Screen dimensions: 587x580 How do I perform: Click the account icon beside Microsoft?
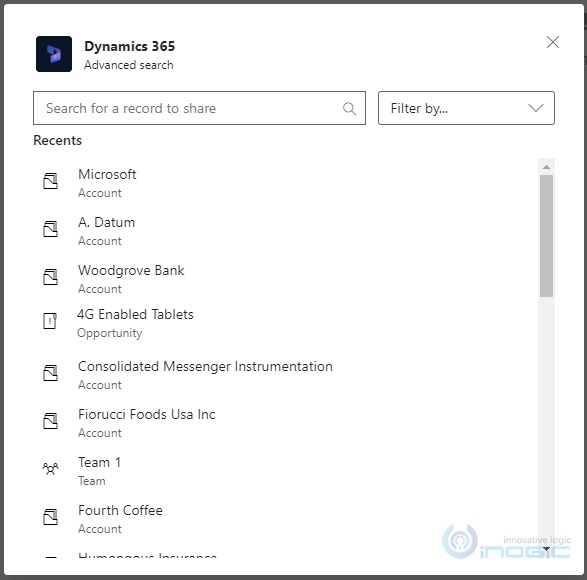tap(50, 181)
